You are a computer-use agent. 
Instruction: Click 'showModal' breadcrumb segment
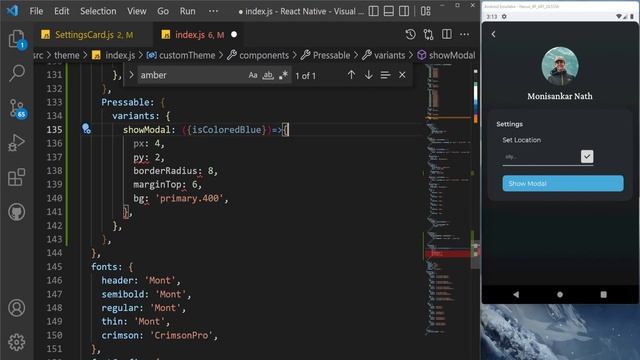click(452, 55)
